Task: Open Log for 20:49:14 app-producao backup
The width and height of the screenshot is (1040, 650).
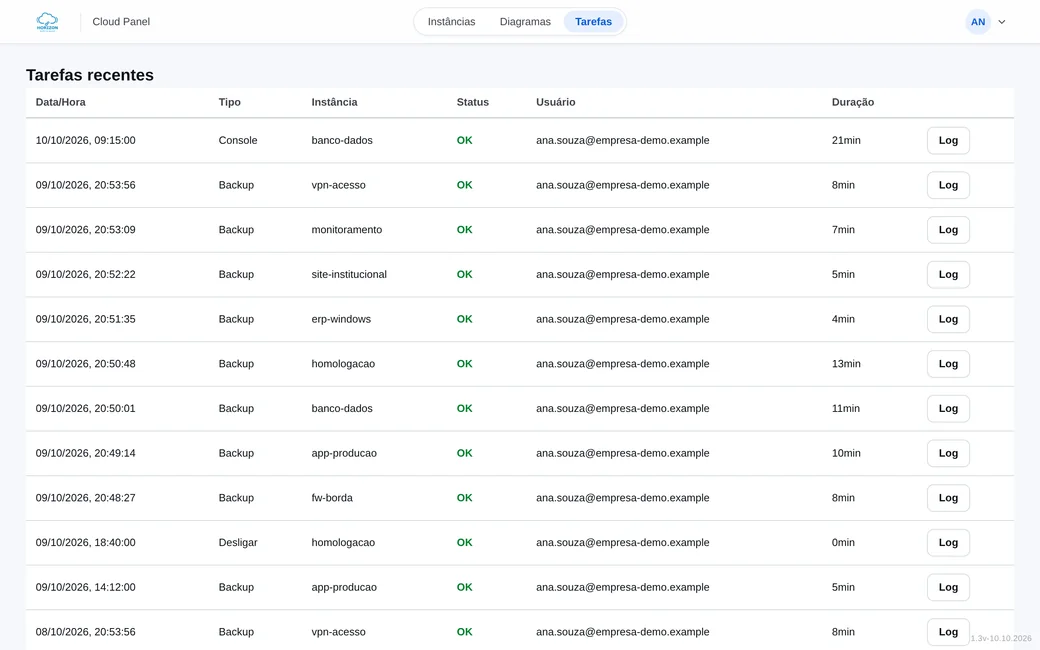Action: pos(948,453)
